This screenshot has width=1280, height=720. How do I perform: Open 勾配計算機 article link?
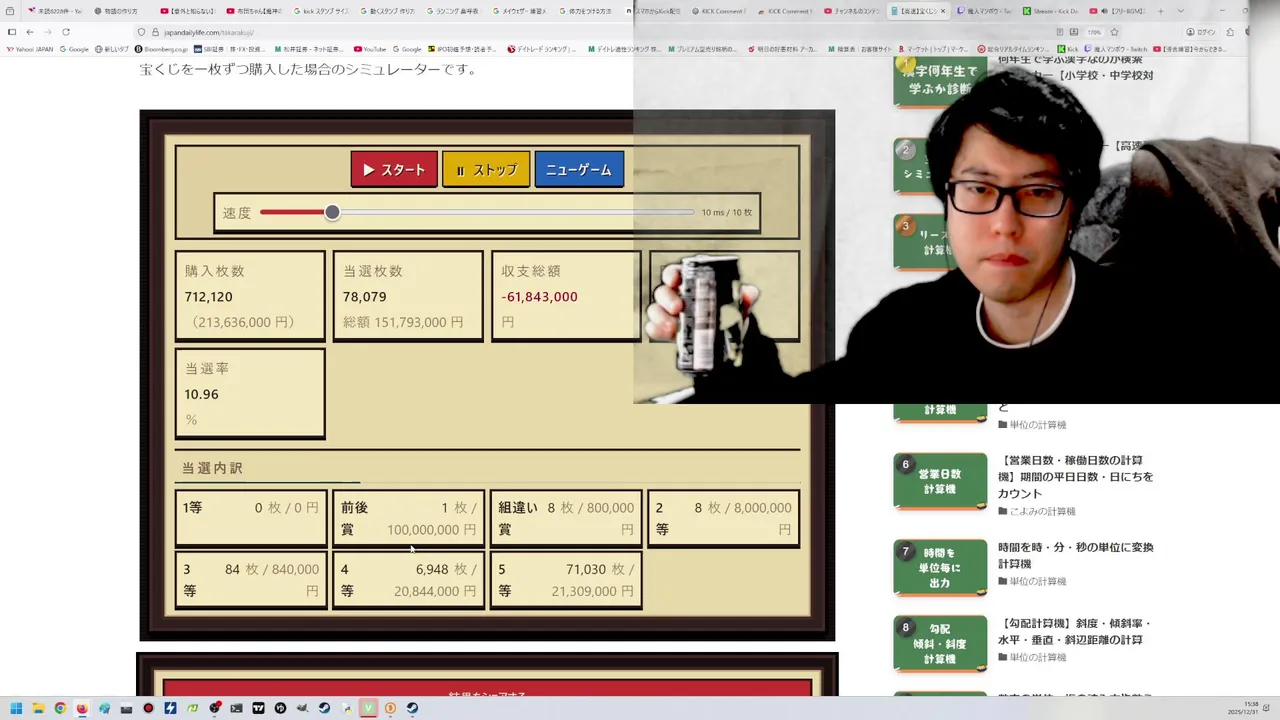click(x=1075, y=632)
